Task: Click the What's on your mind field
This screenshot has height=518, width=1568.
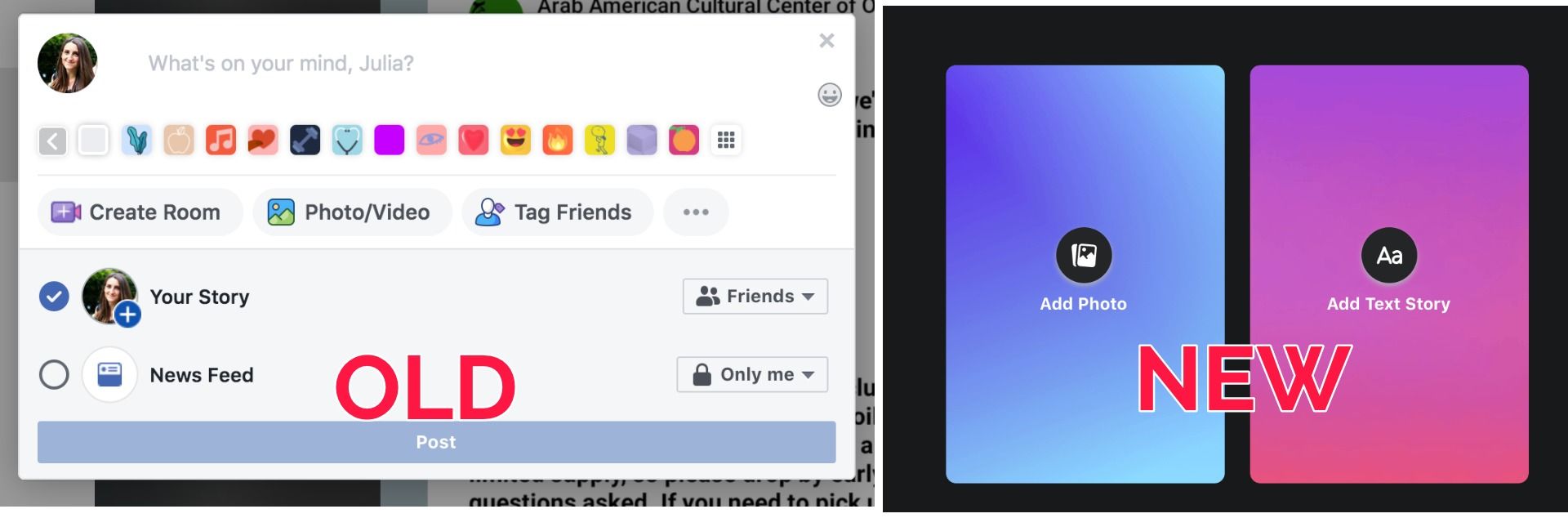Action: (x=457, y=64)
